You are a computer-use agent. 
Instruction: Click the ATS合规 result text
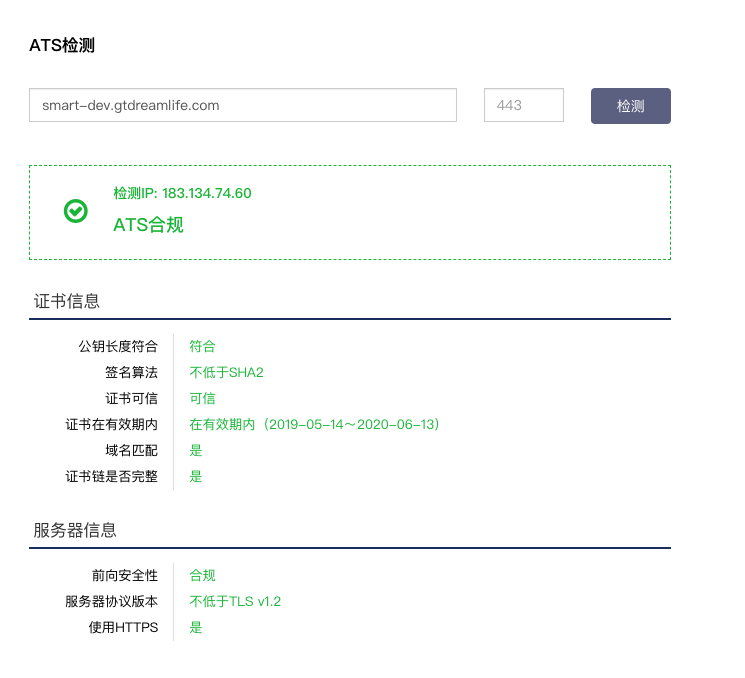click(x=148, y=225)
